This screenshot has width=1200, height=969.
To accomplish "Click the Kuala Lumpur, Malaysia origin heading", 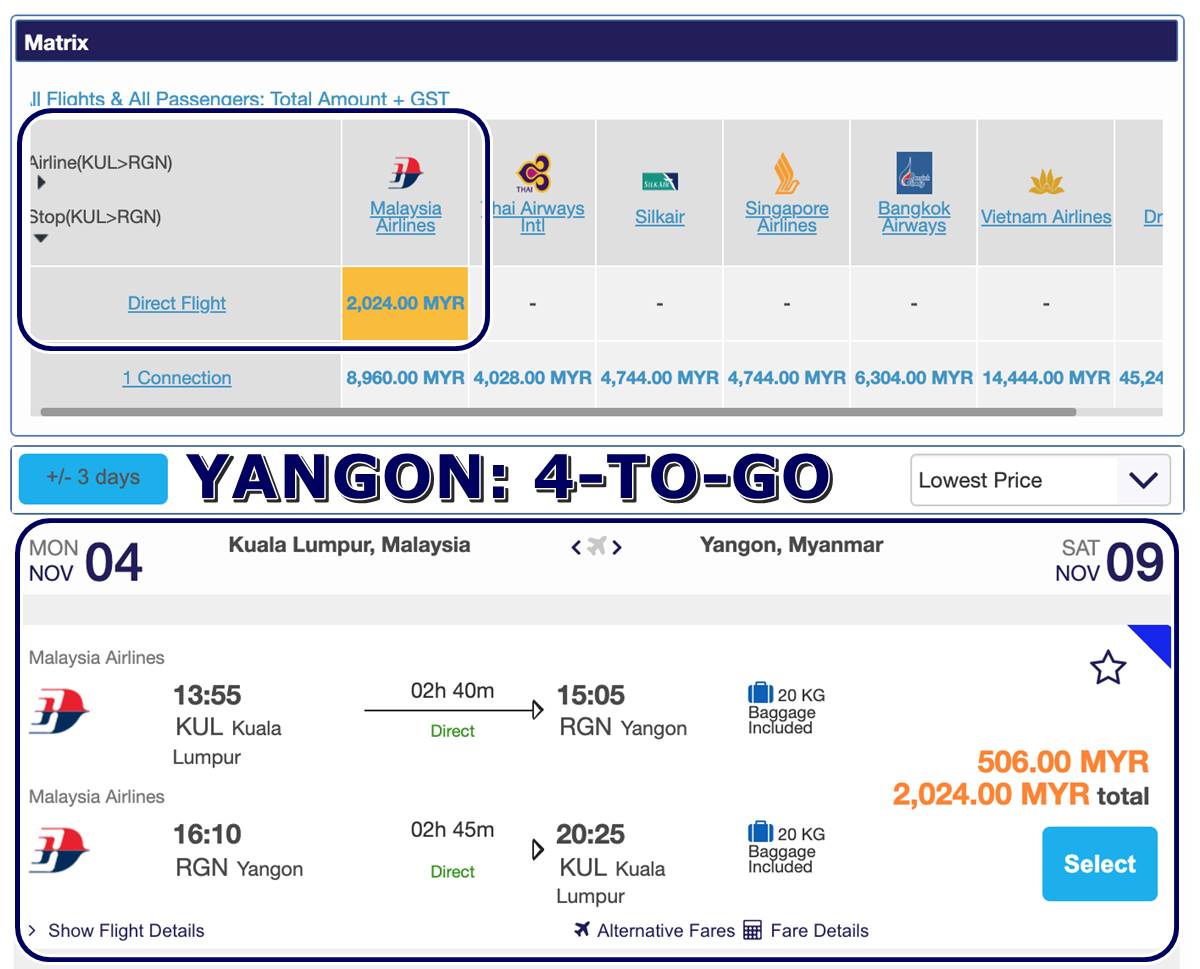I will pyautogui.click(x=349, y=545).
